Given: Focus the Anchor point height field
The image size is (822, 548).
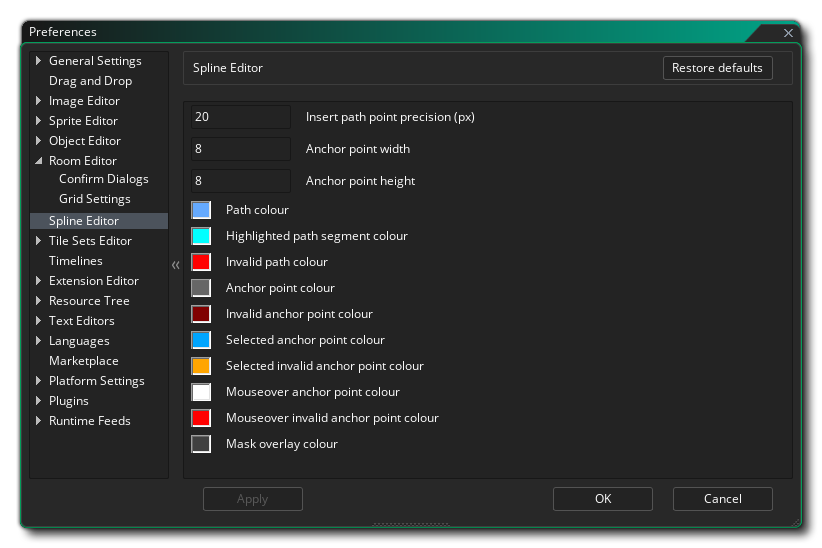Looking at the screenshot, I should pyautogui.click(x=240, y=181).
